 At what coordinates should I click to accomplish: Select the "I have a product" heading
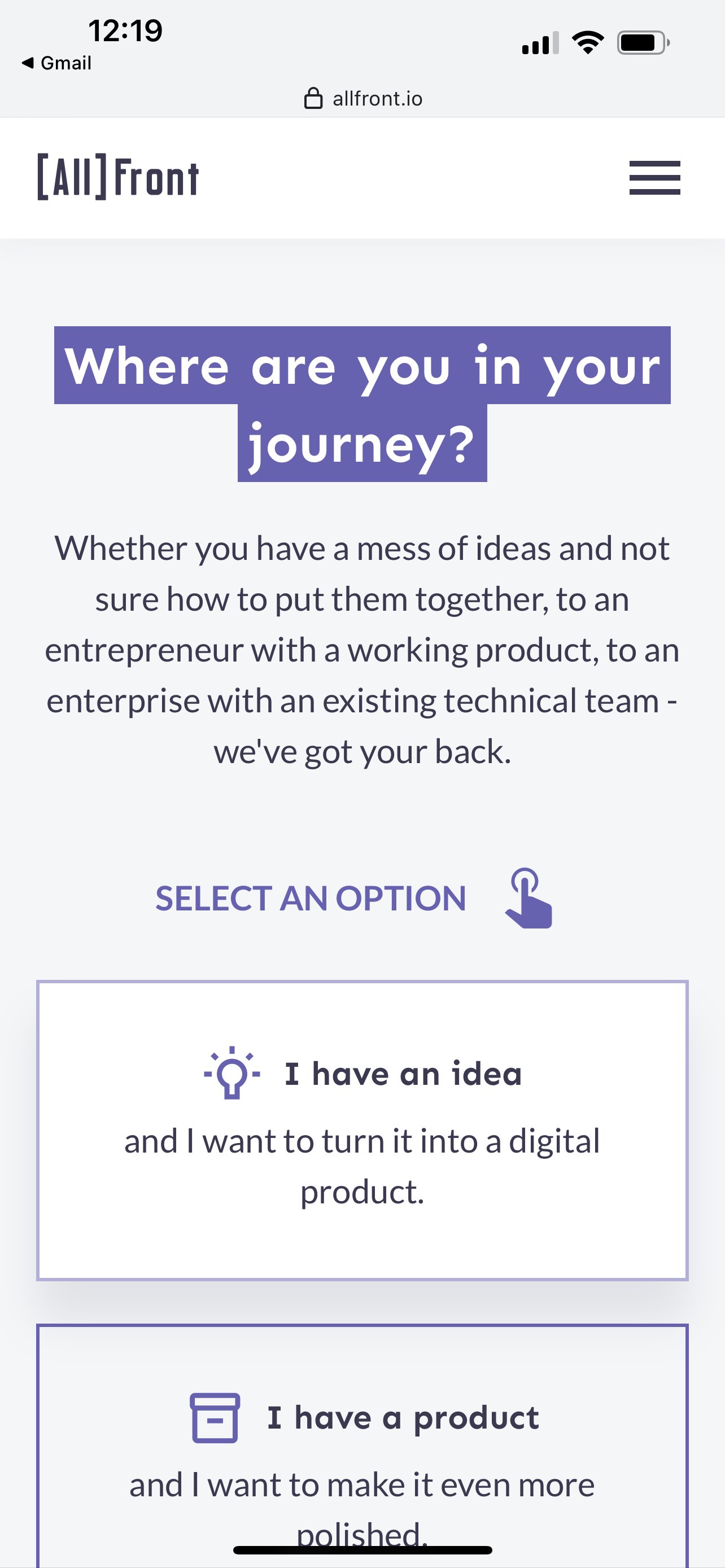tap(403, 1418)
